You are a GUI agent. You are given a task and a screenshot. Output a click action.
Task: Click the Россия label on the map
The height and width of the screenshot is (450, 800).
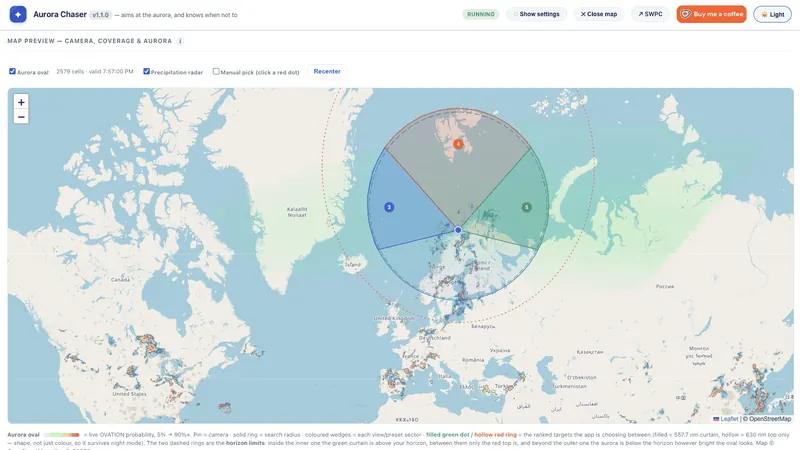[665, 286]
